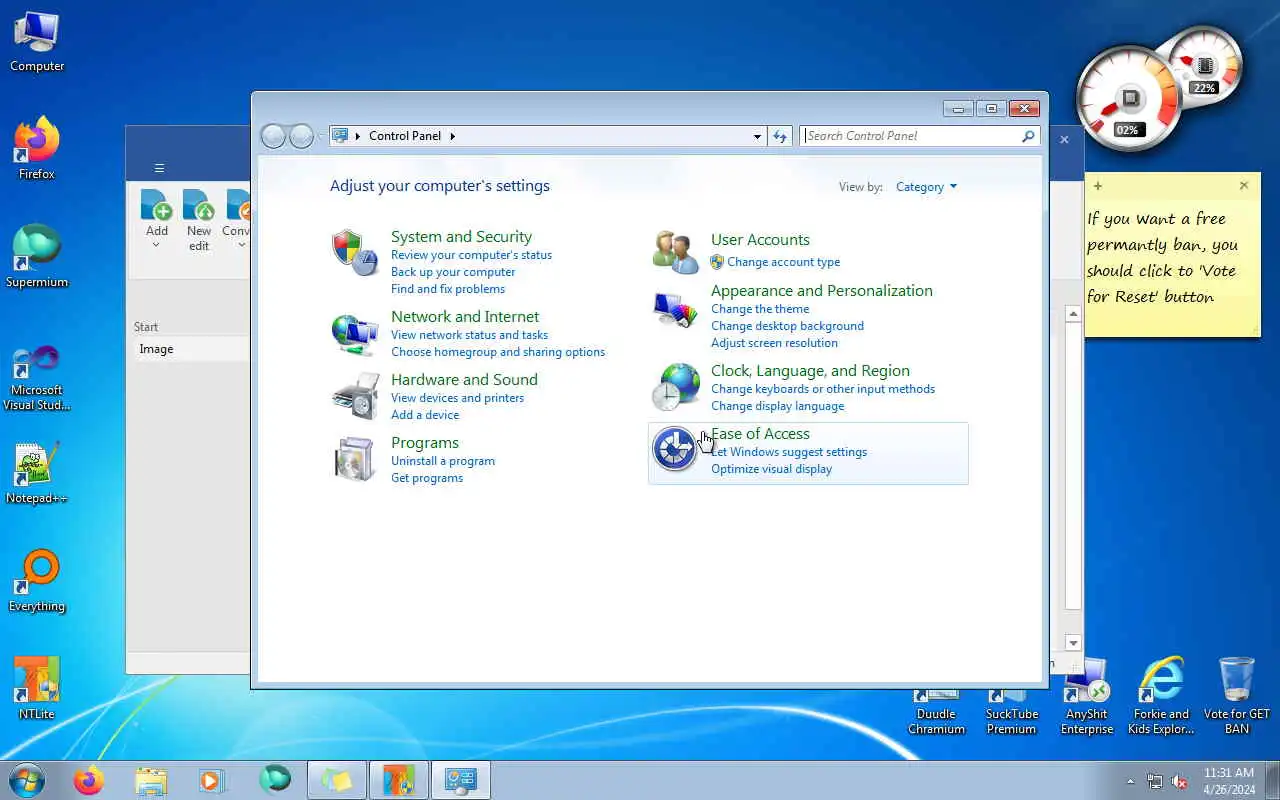Open the hamburger menu in the background window
This screenshot has height=800, width=1280.
(x=159, y=168)
